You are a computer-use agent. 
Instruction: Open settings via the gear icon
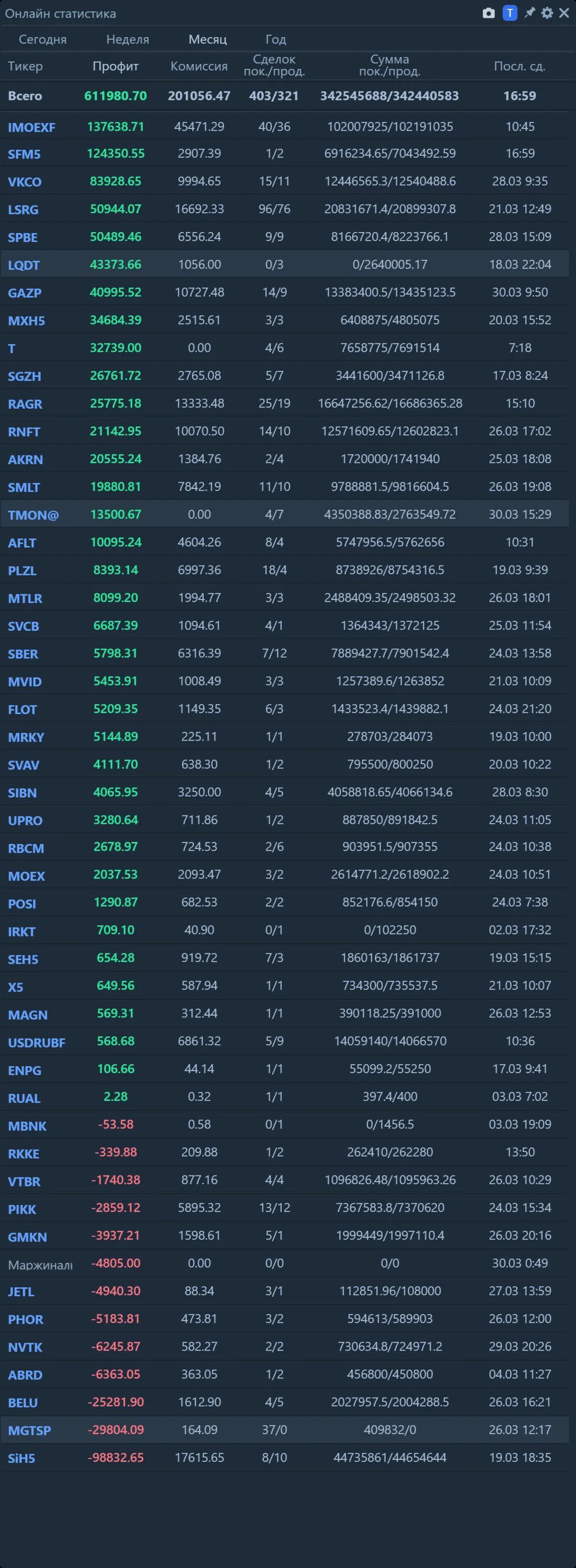pos(547,13)
